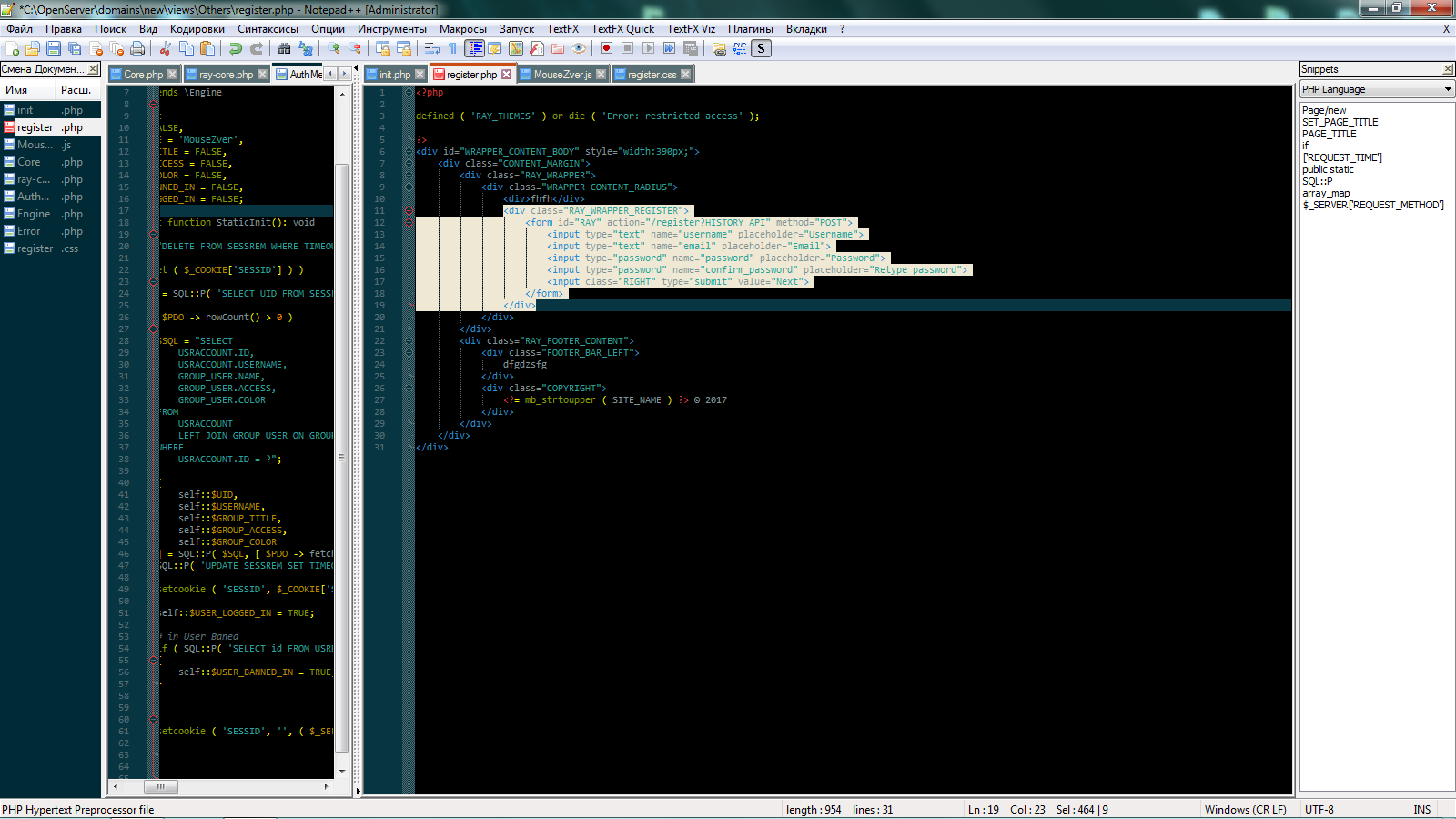Open the Плагины menu
1456x819 pixels.
751,29
